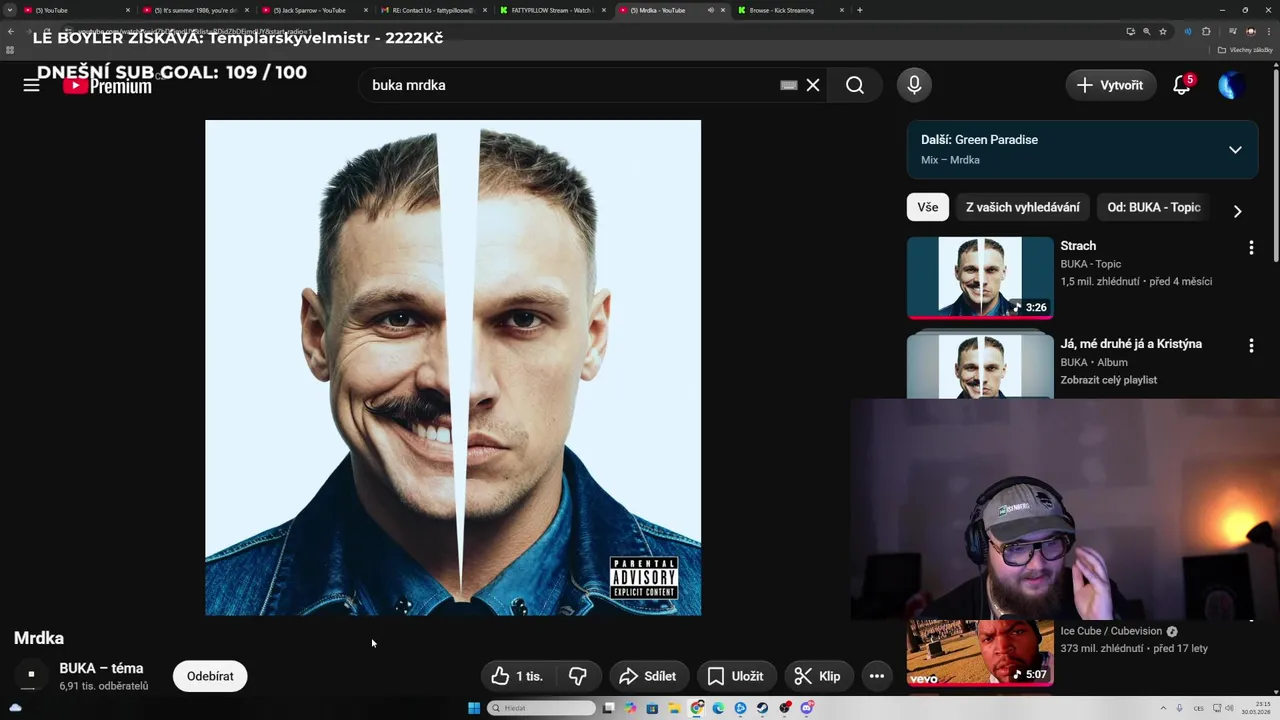1280x720 pixels.
Task: Open the Zobrazit celý playlist link
Action: click(1108, 380)
